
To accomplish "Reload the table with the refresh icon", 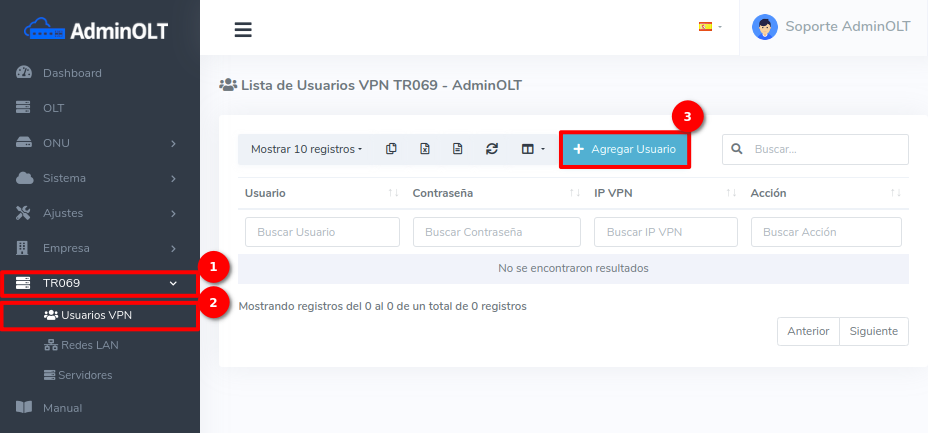I will pos(491,149).
